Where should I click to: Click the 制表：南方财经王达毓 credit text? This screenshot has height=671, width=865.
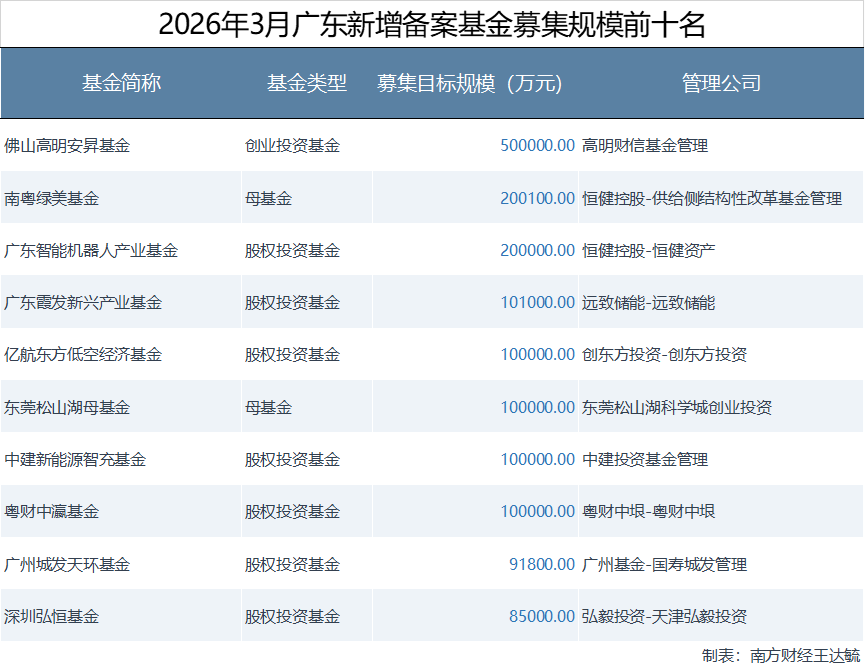point(780,655)
